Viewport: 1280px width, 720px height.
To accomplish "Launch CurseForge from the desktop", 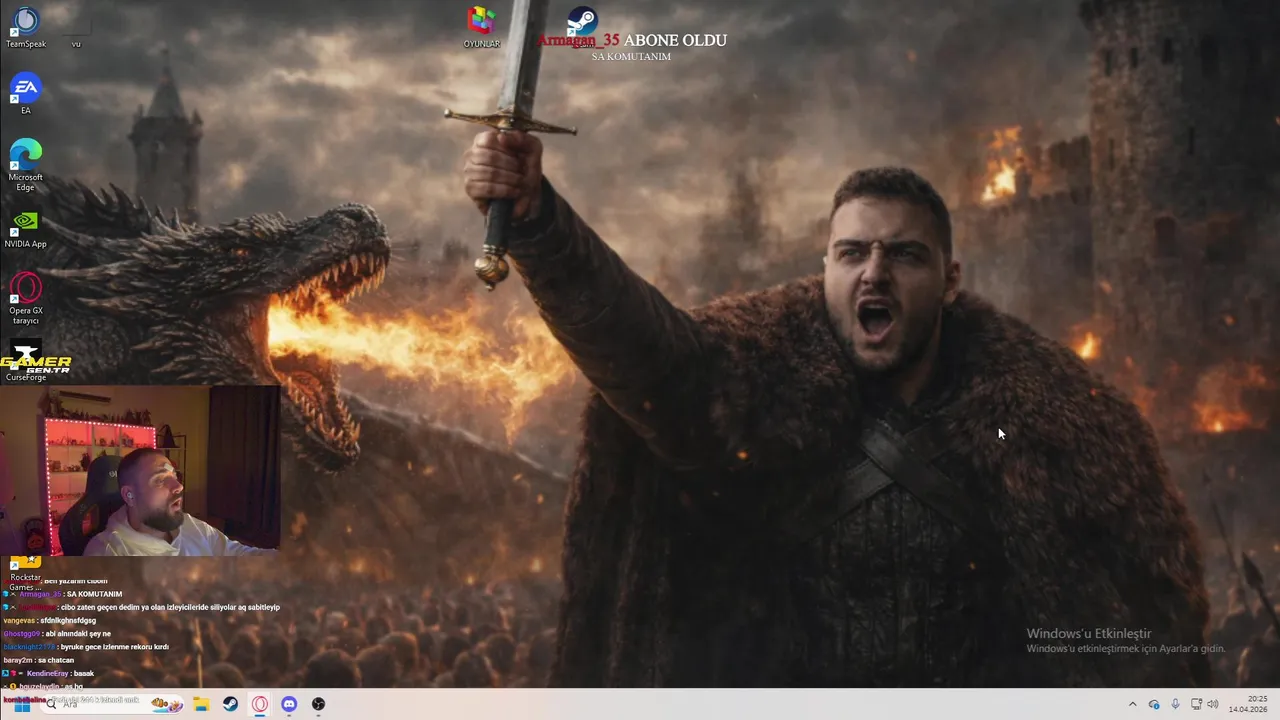I will click(26, 362).
